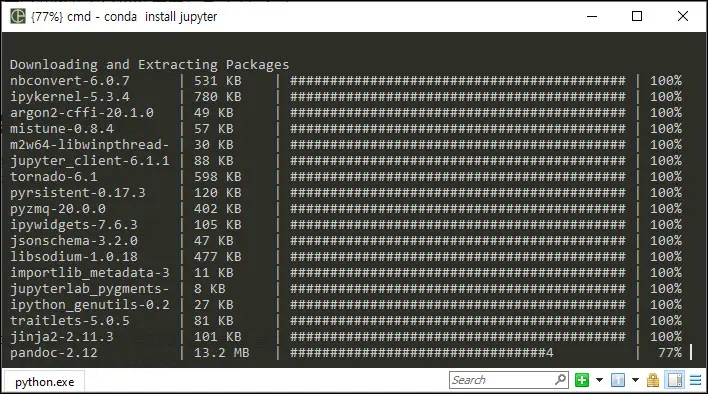Click the pyrsistent-0.17.3 package name
Image resolution: width=708 pixels, height=394 pixels.
(78, 193)
